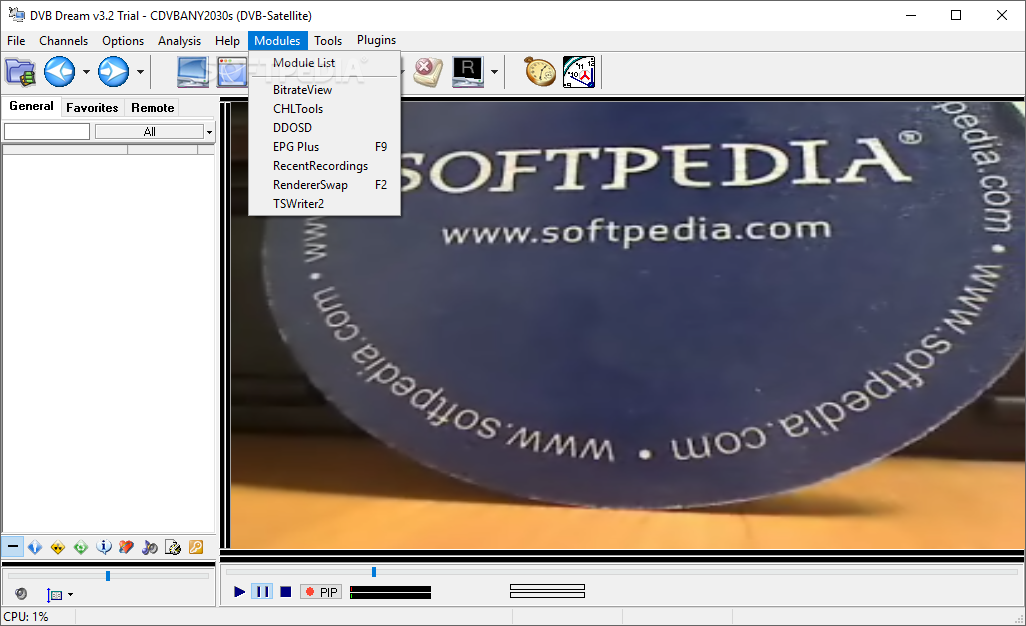The image size is (1026, 626).
Task: Open the Plugins menu
Action: (x=376, y=40)
